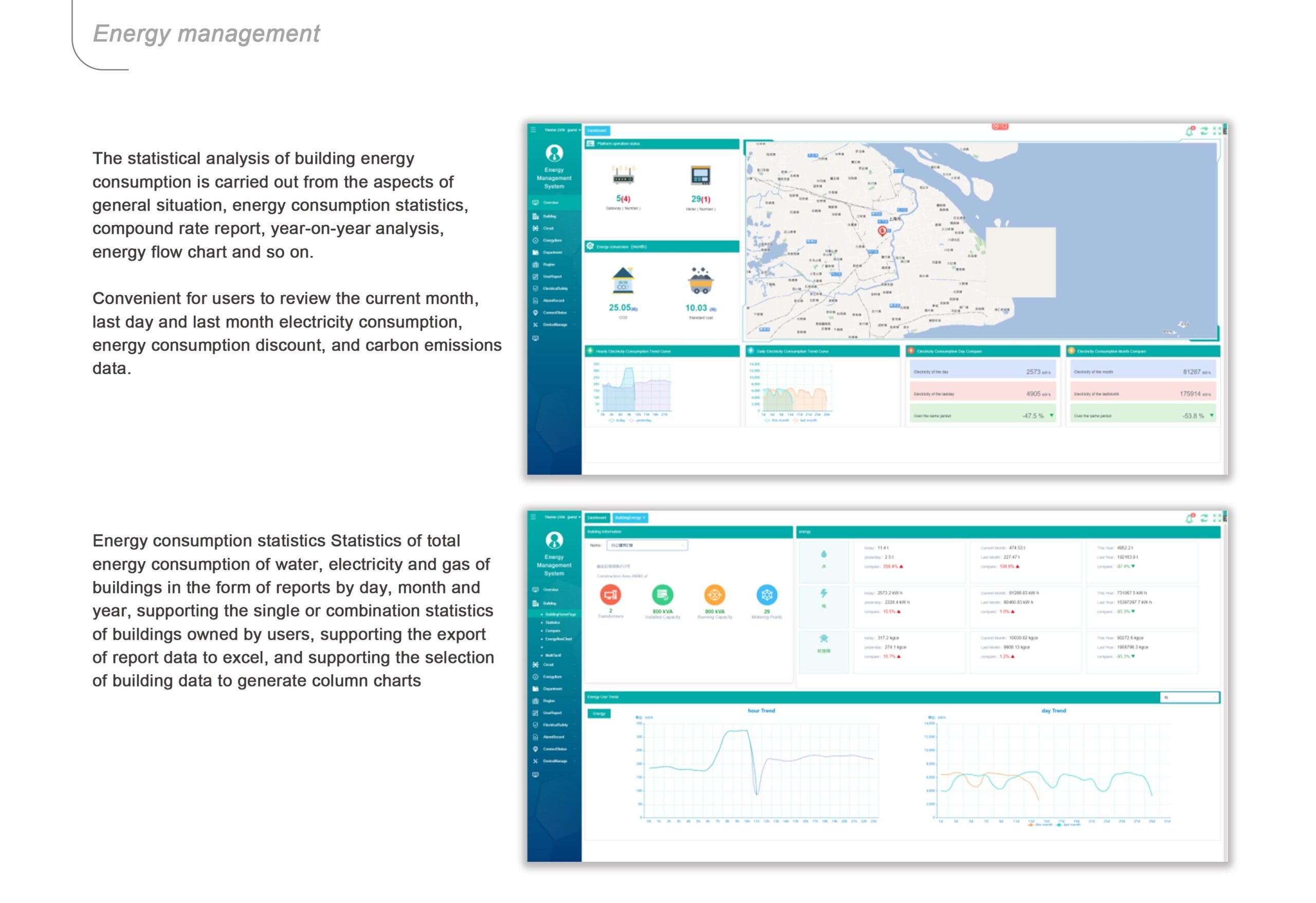Click the Gateway router icon

coord(623,176)
